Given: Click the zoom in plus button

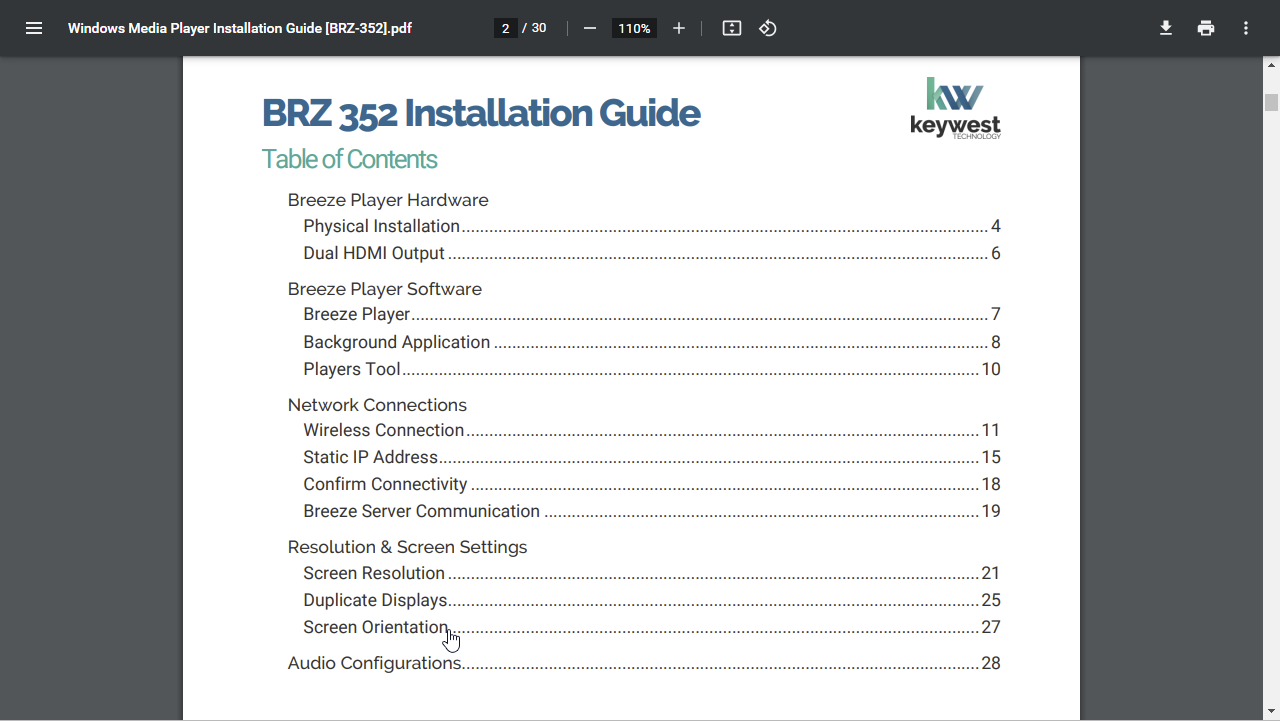Looking at the screenshot, I should pos(679,28).
